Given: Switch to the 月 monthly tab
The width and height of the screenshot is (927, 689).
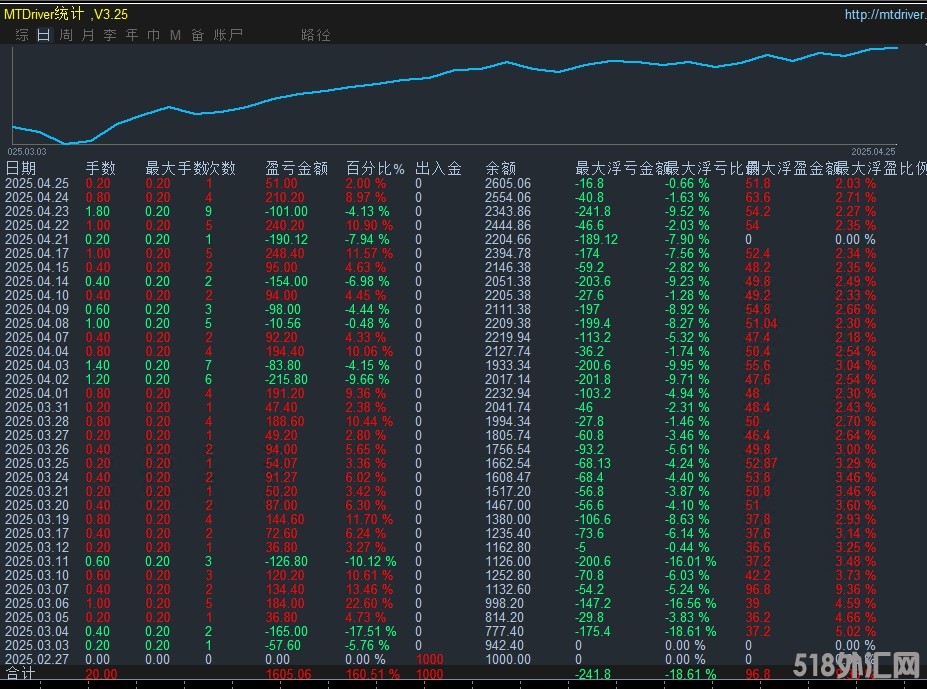Looking at the screenshot, I should coord(88,35).
